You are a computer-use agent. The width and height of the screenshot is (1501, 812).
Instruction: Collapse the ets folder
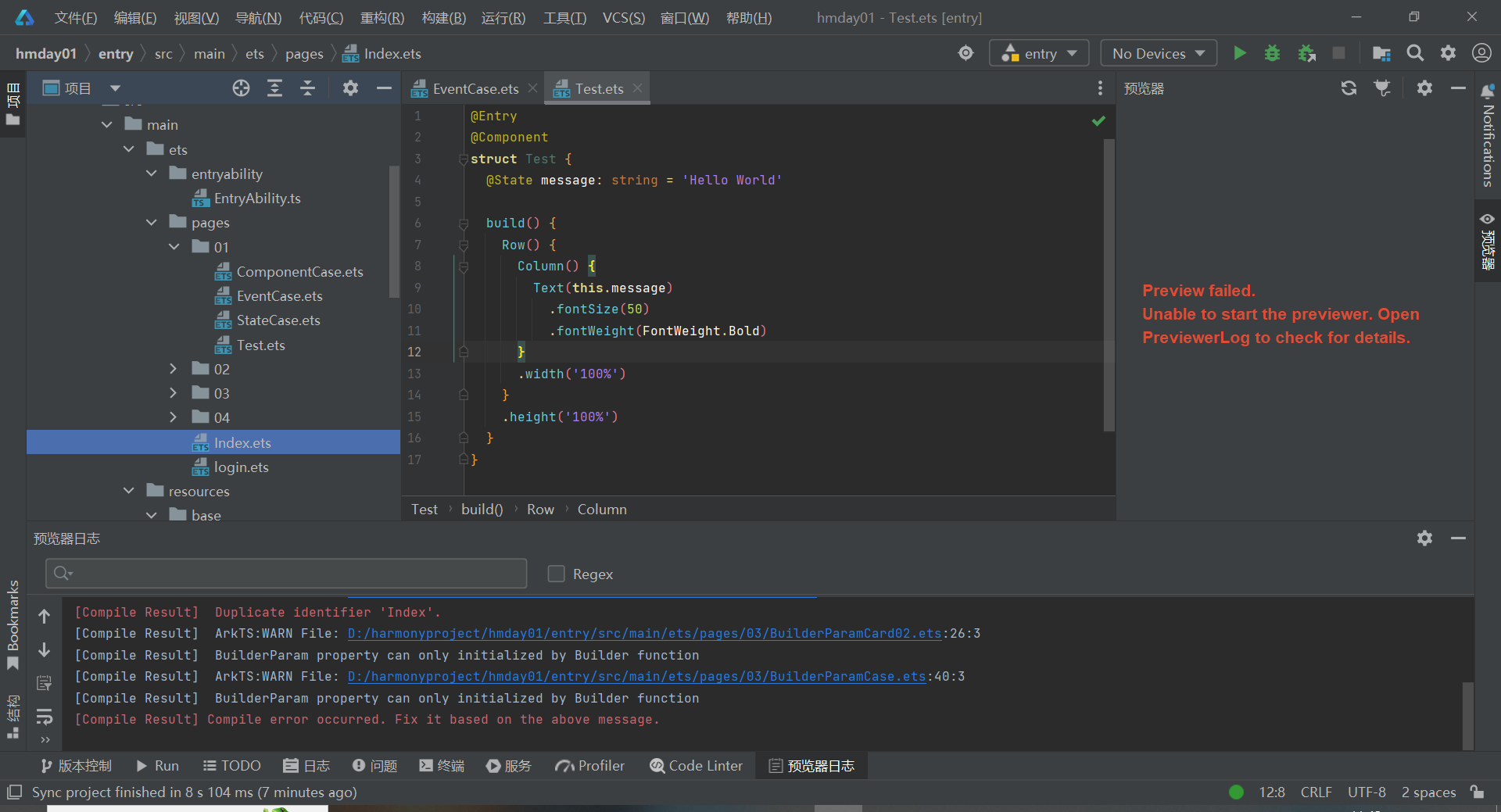tap(129, 149)
